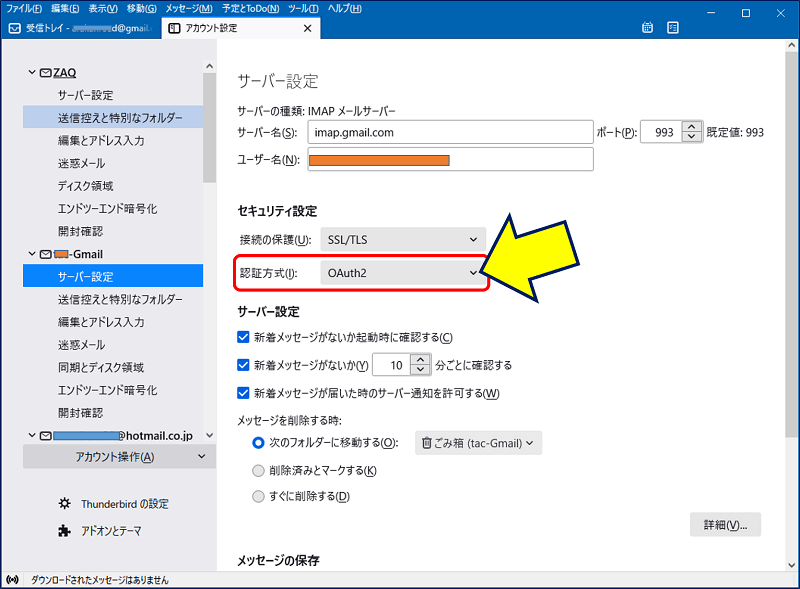Toggle 新着メッセージがないか起動時に確認する checkbox

243,337
